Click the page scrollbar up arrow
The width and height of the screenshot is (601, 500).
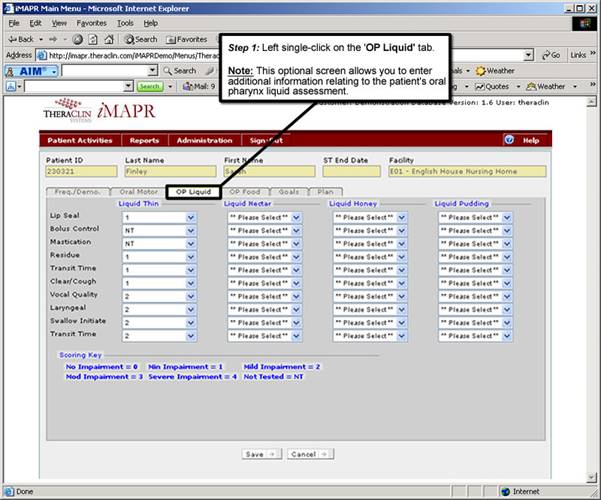point(591,102)
